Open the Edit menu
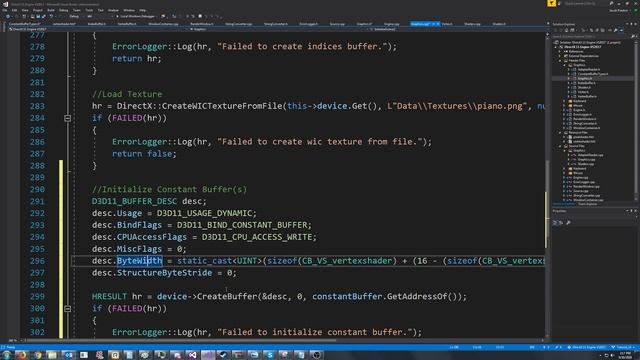640x360 pixels. tap(14, 10)
